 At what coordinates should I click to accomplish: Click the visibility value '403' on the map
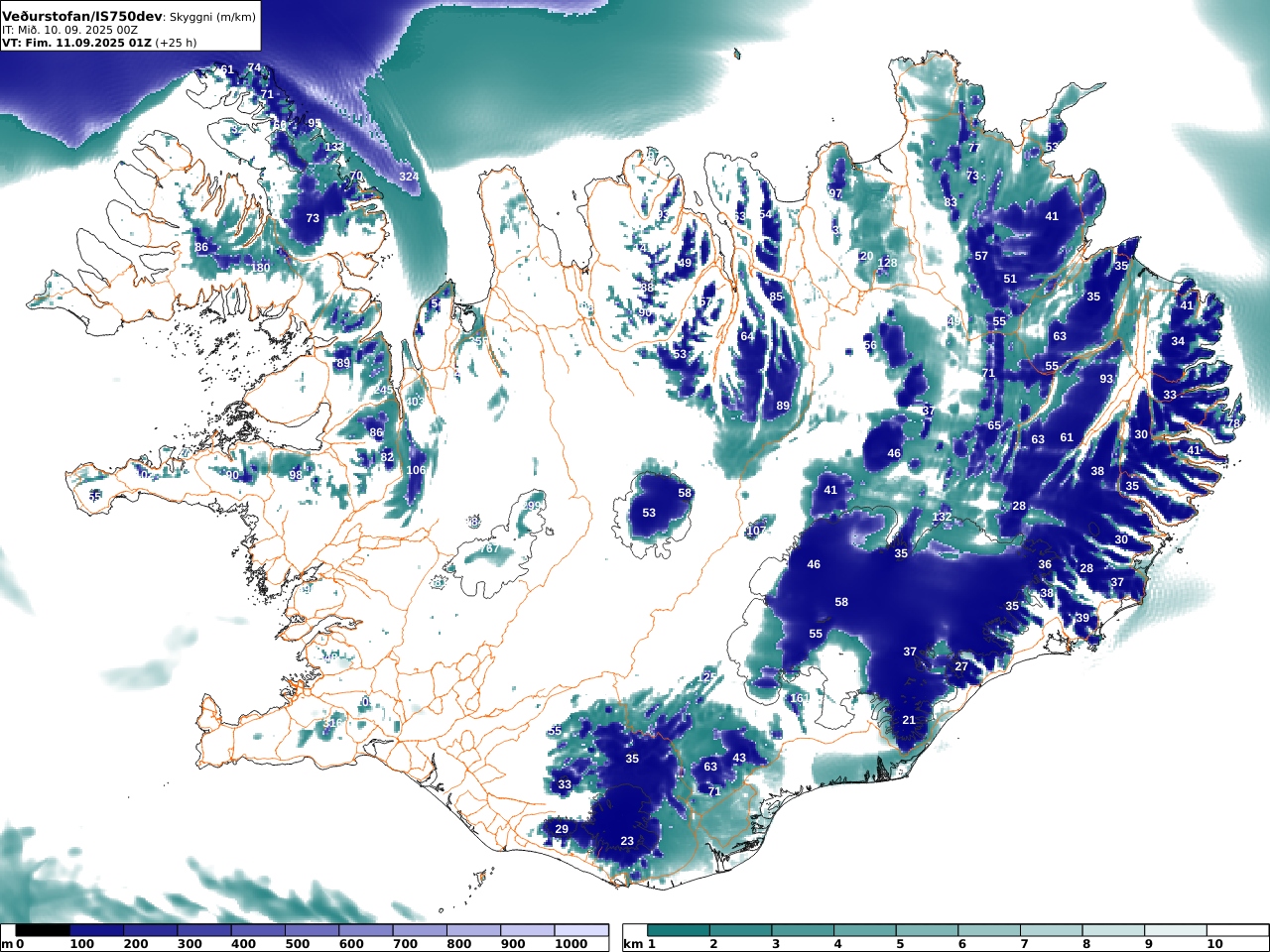click(415, 402)
